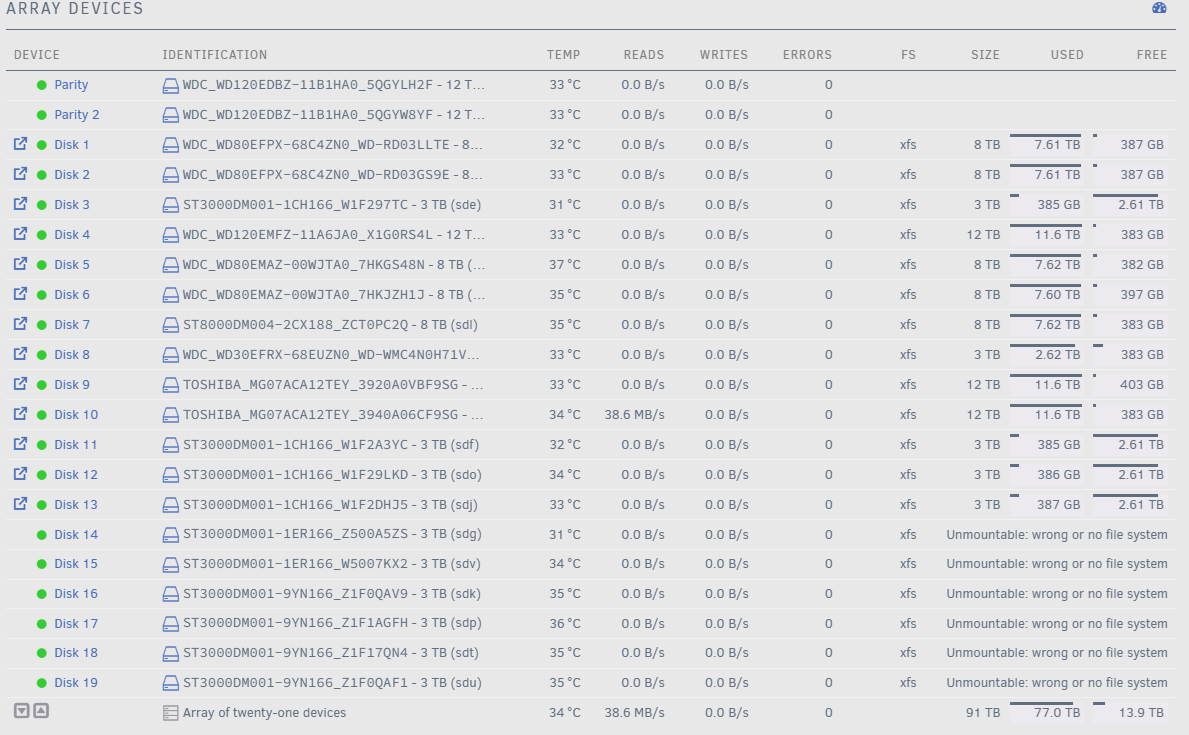Click the array list icon in the totals row
This screenshot has width=1189, height=735.
pyautogui.click(x=171, y=713)
